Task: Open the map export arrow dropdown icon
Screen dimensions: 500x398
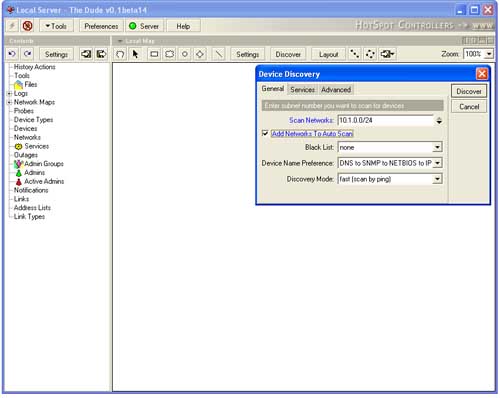Action: [x=387, y=54]
